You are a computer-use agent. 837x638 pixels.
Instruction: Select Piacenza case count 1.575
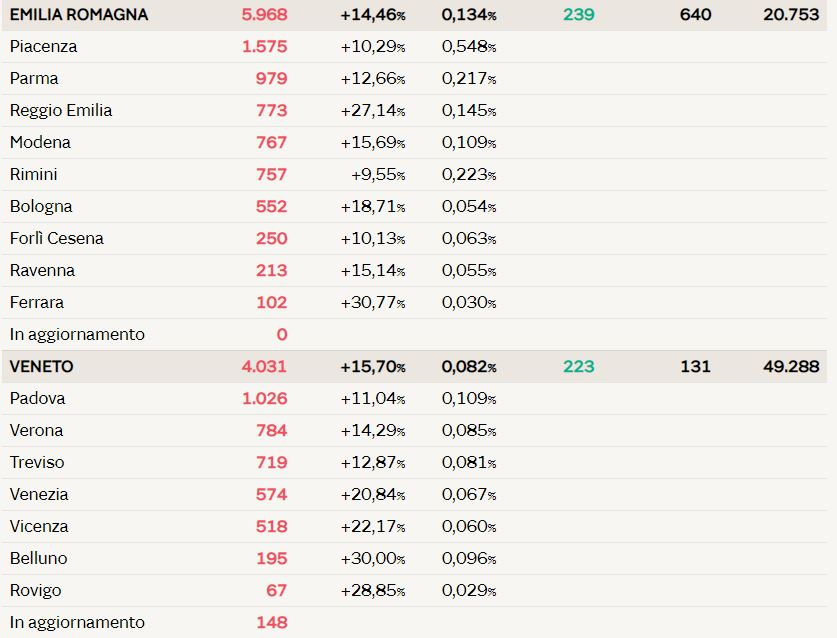pyautogui.click(x=265, y=46)
